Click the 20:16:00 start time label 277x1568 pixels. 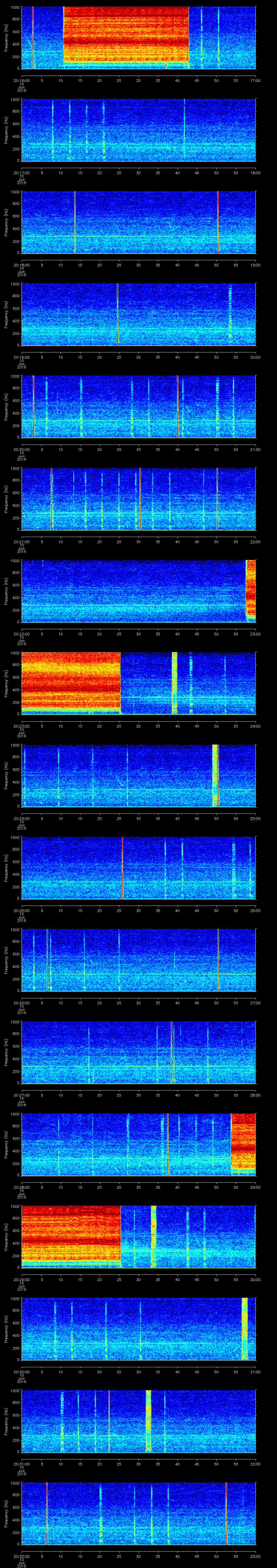pos(21,80)
